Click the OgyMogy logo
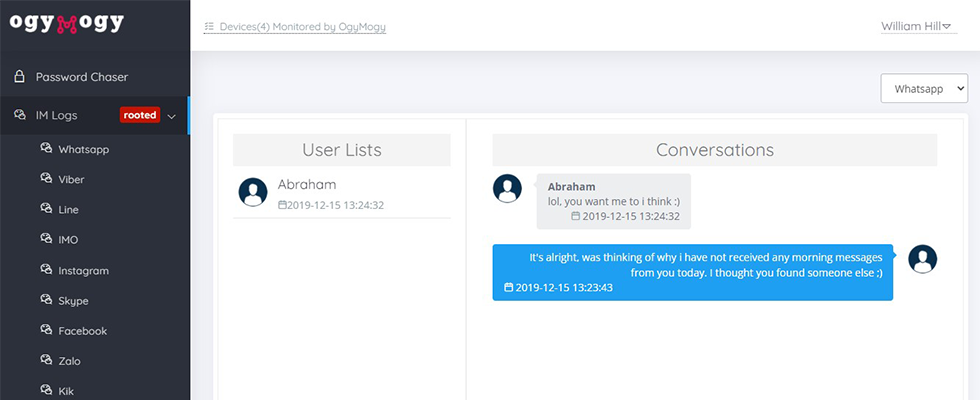 click(67, 23)
